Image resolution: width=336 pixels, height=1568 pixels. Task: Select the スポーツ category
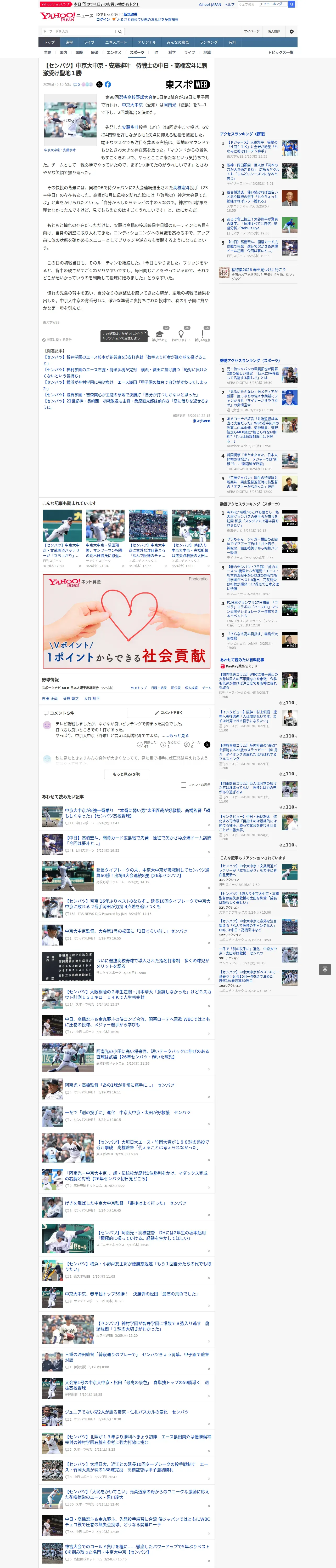pos(137,52)
